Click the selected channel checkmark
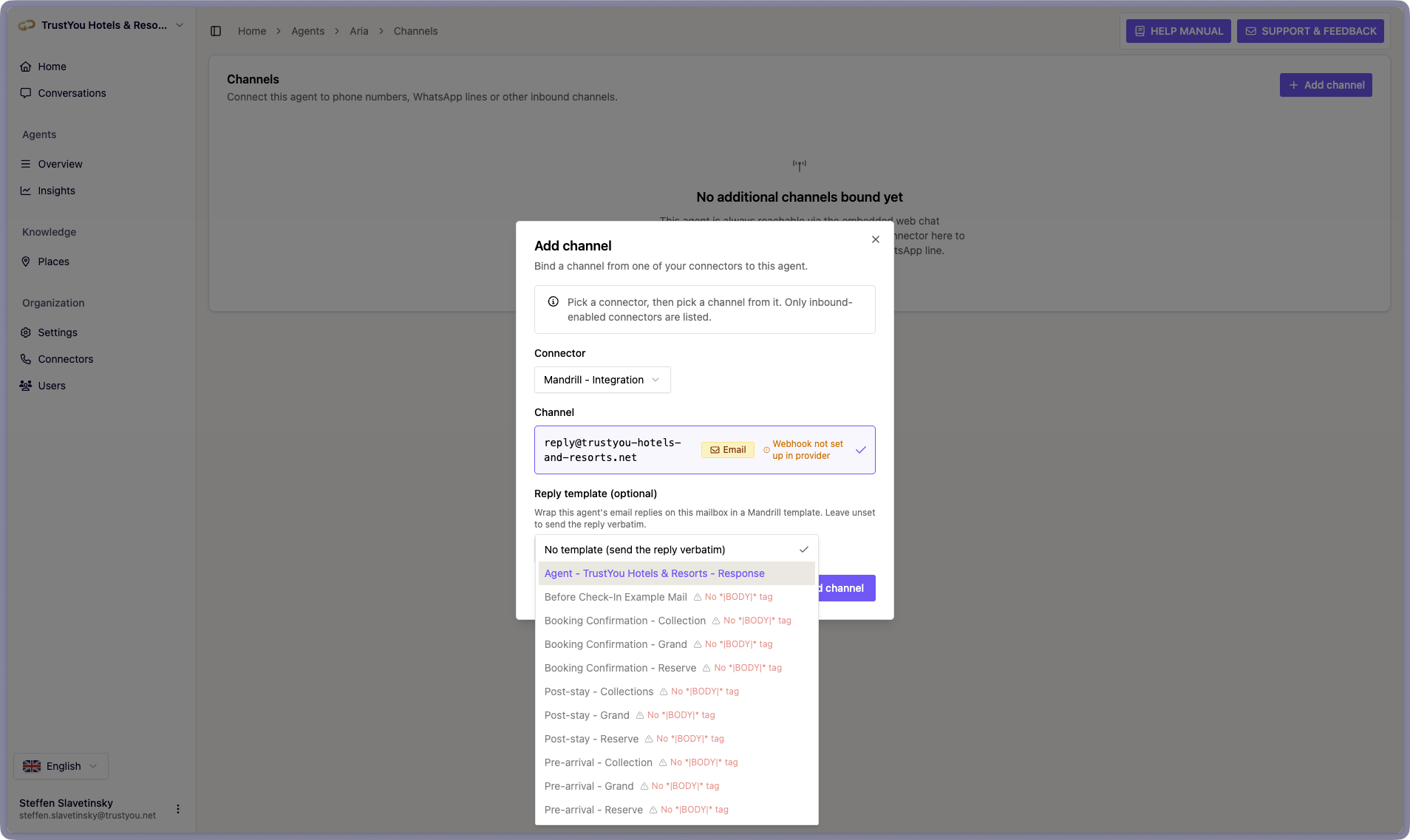Viewport: 1410px width, 840px height. click(x=861, y=450)
